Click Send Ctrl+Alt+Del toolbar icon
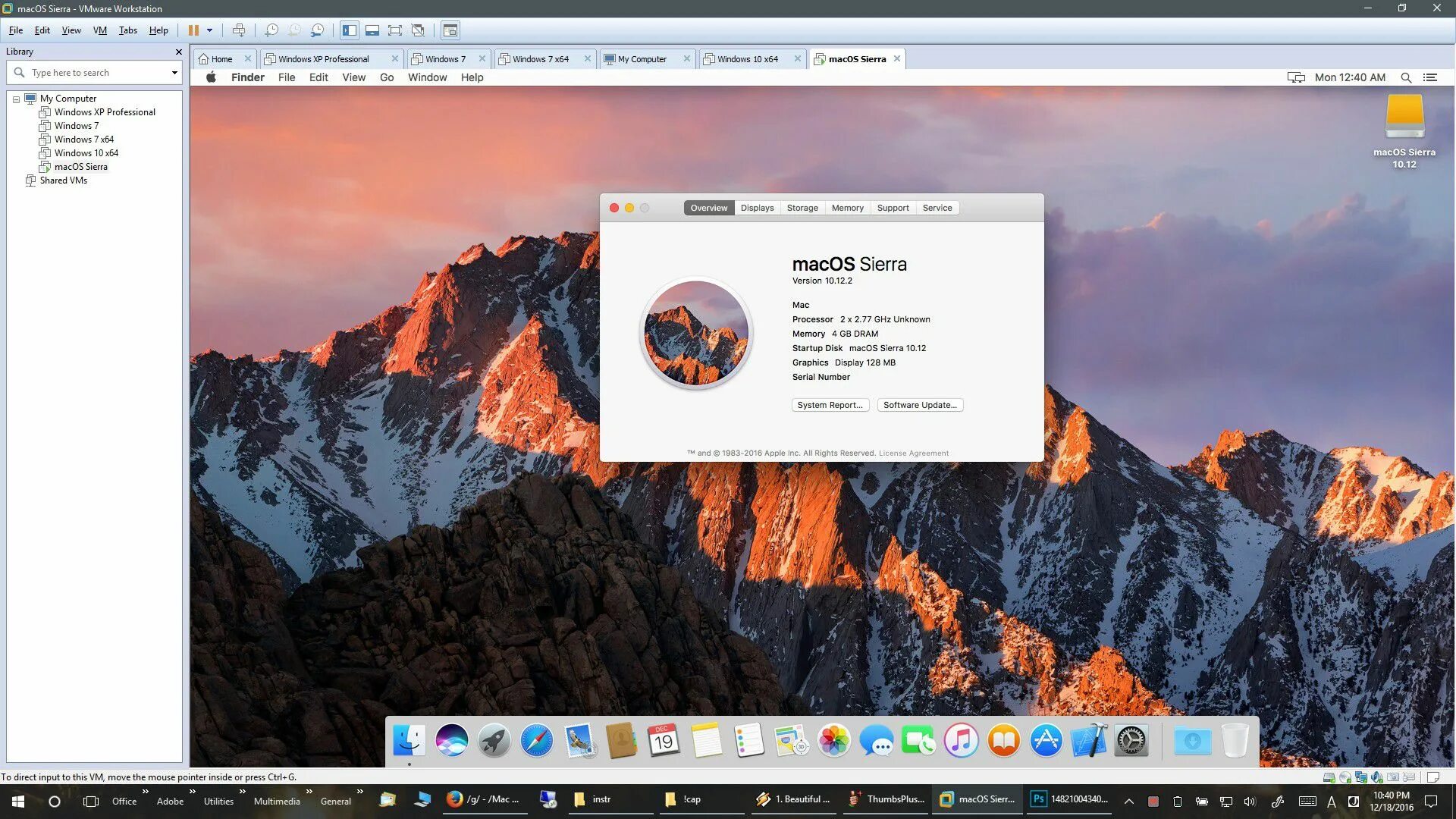Screen dimensions: 1456x819 239,30
